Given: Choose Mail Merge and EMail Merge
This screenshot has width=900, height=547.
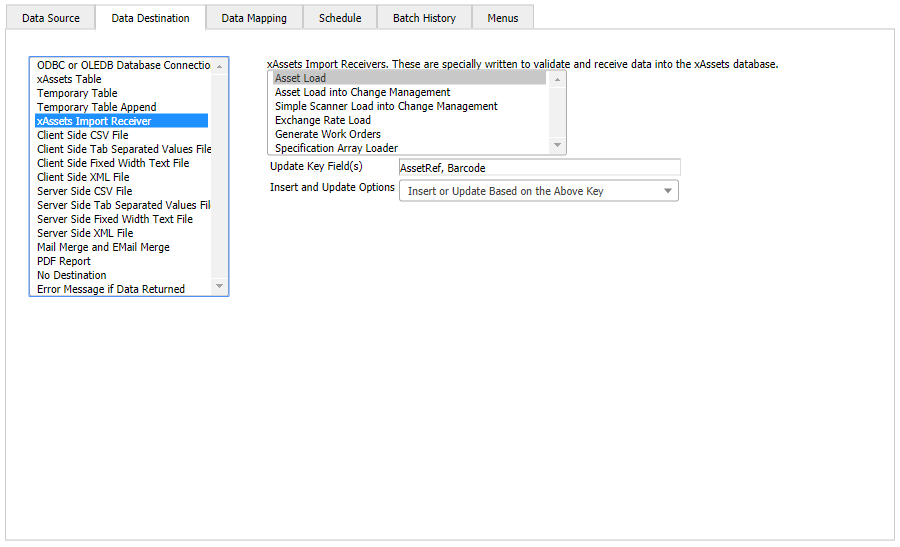Looking at the screenshot, I should click(123, 247).
